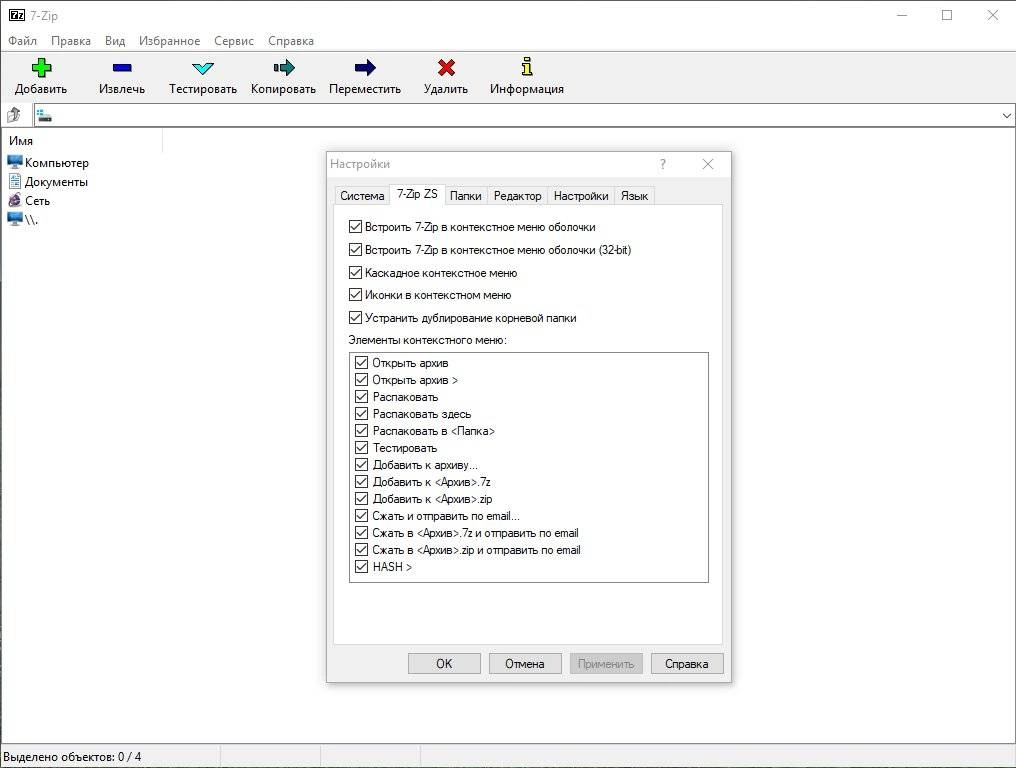Image resolution: width=1016 pixels, height=768 pixels.
Task: Click the Тестировать checkmark icon
Action: [x=203, y=68]
